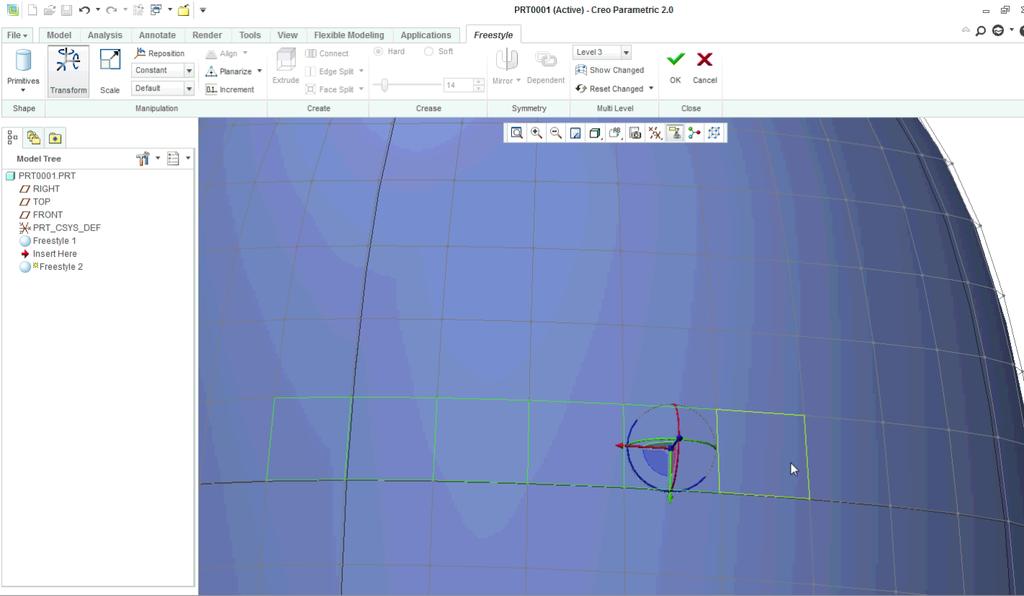Switch to the Flexible Modeling tab
Screen dimensions: 1024x596
coord(349,35)
